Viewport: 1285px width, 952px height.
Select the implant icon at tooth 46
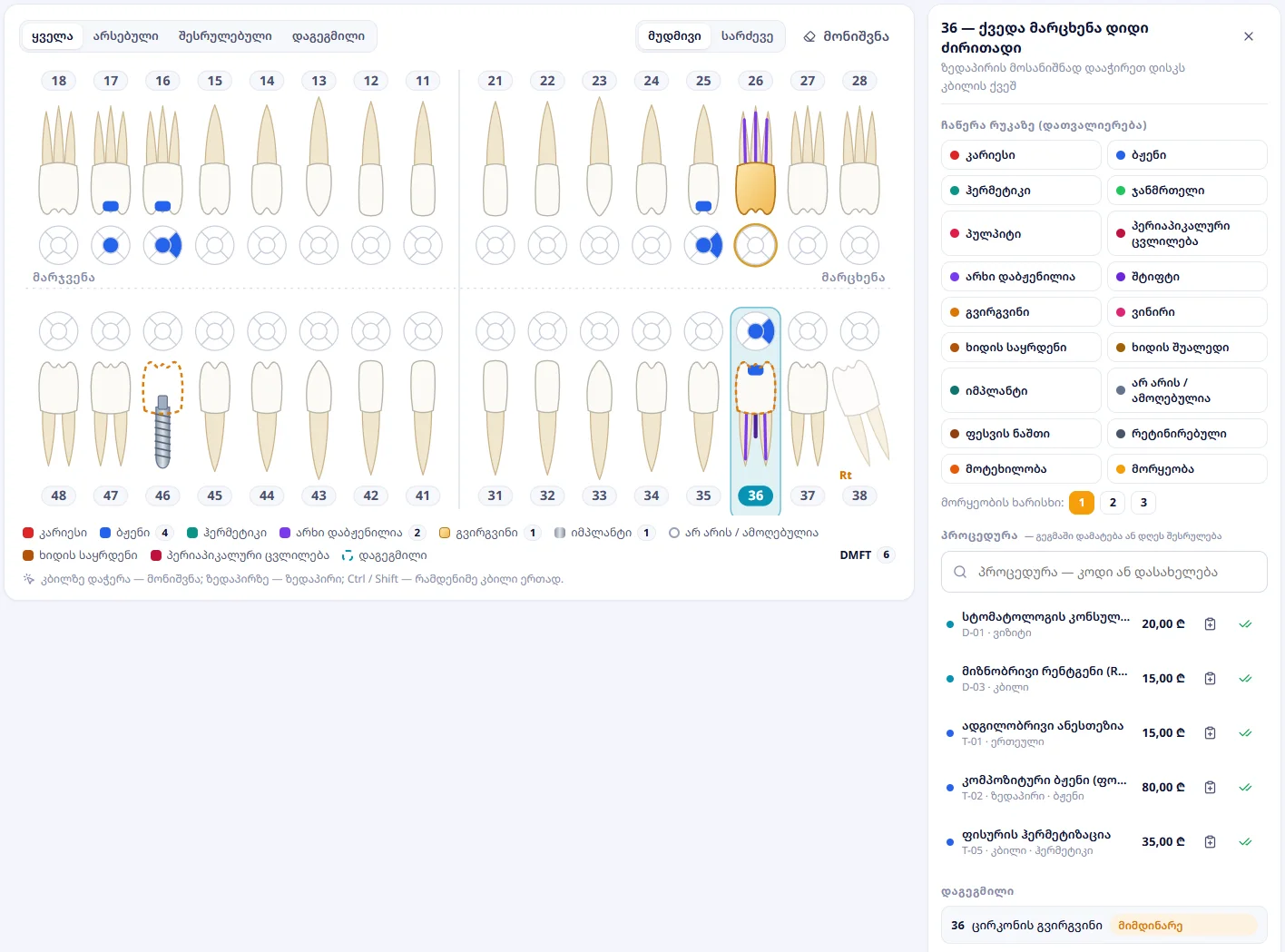point(162,432)
